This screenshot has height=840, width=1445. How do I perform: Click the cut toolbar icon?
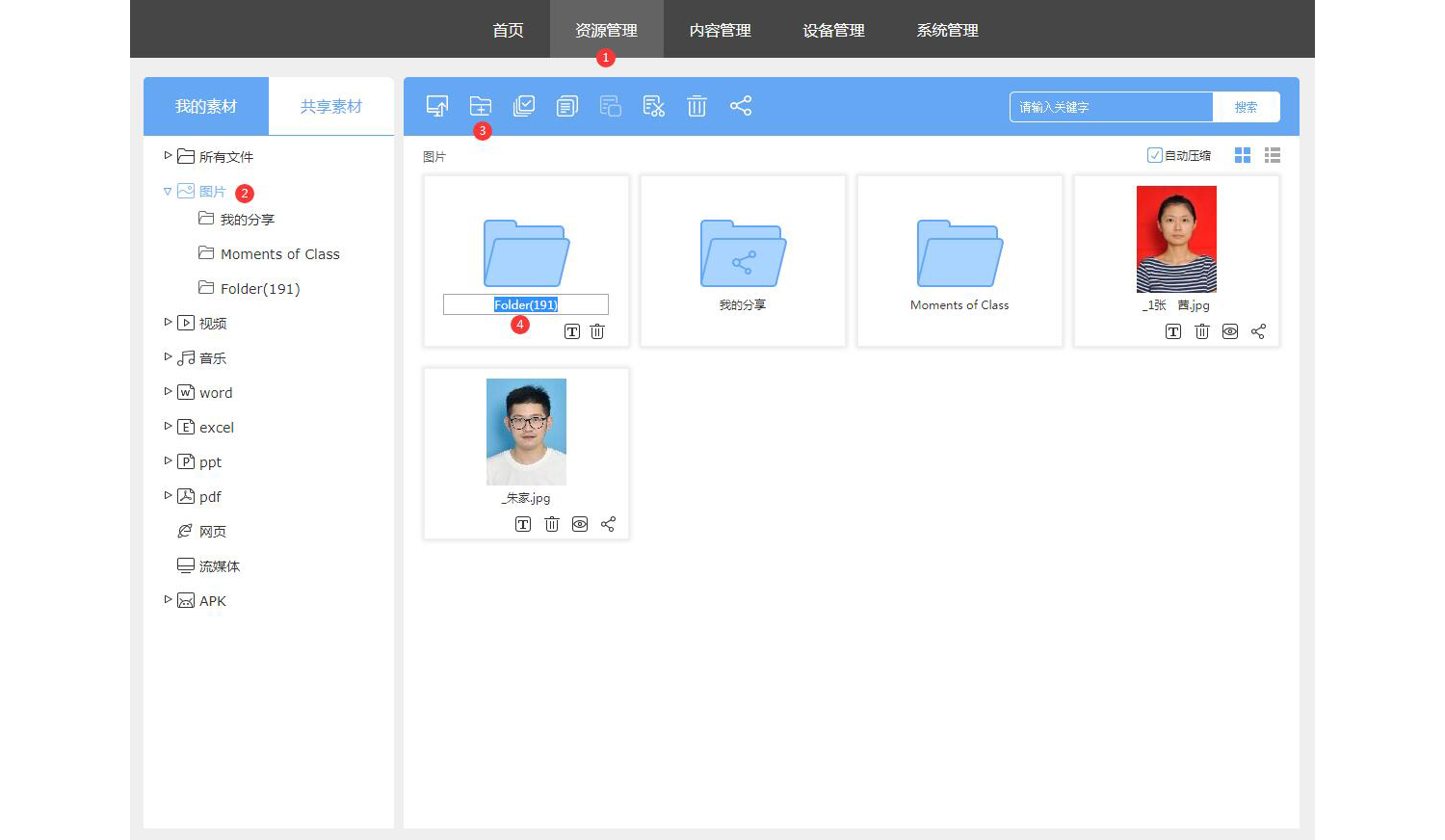[654, 106]
